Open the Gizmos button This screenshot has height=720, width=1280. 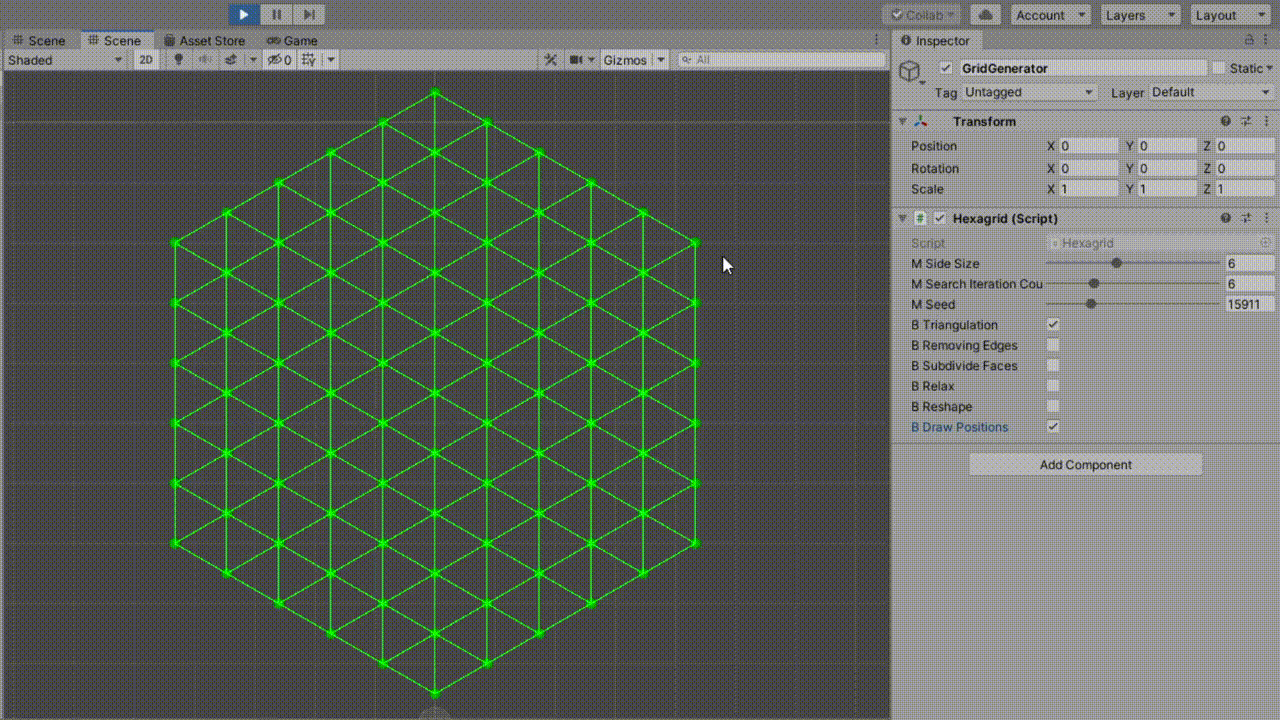[x=625, y=60]
